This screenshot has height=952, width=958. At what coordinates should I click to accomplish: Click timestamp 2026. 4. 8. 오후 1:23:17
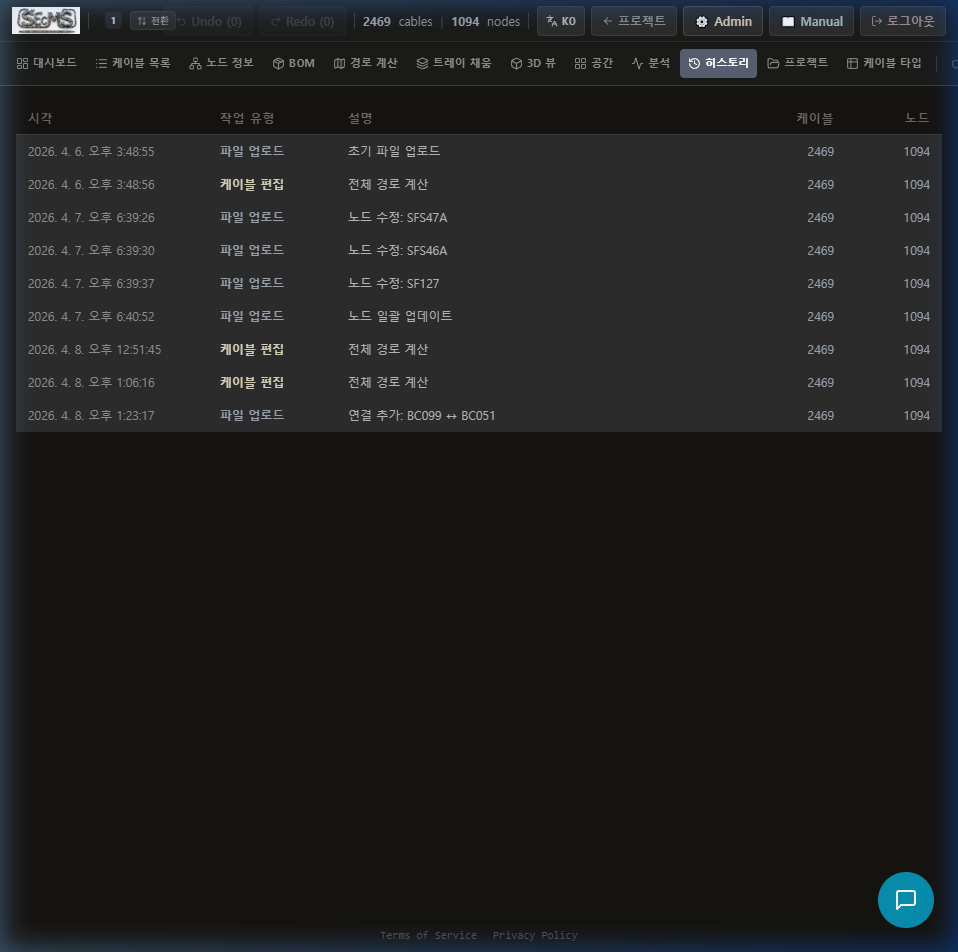[x=91, y=416]
